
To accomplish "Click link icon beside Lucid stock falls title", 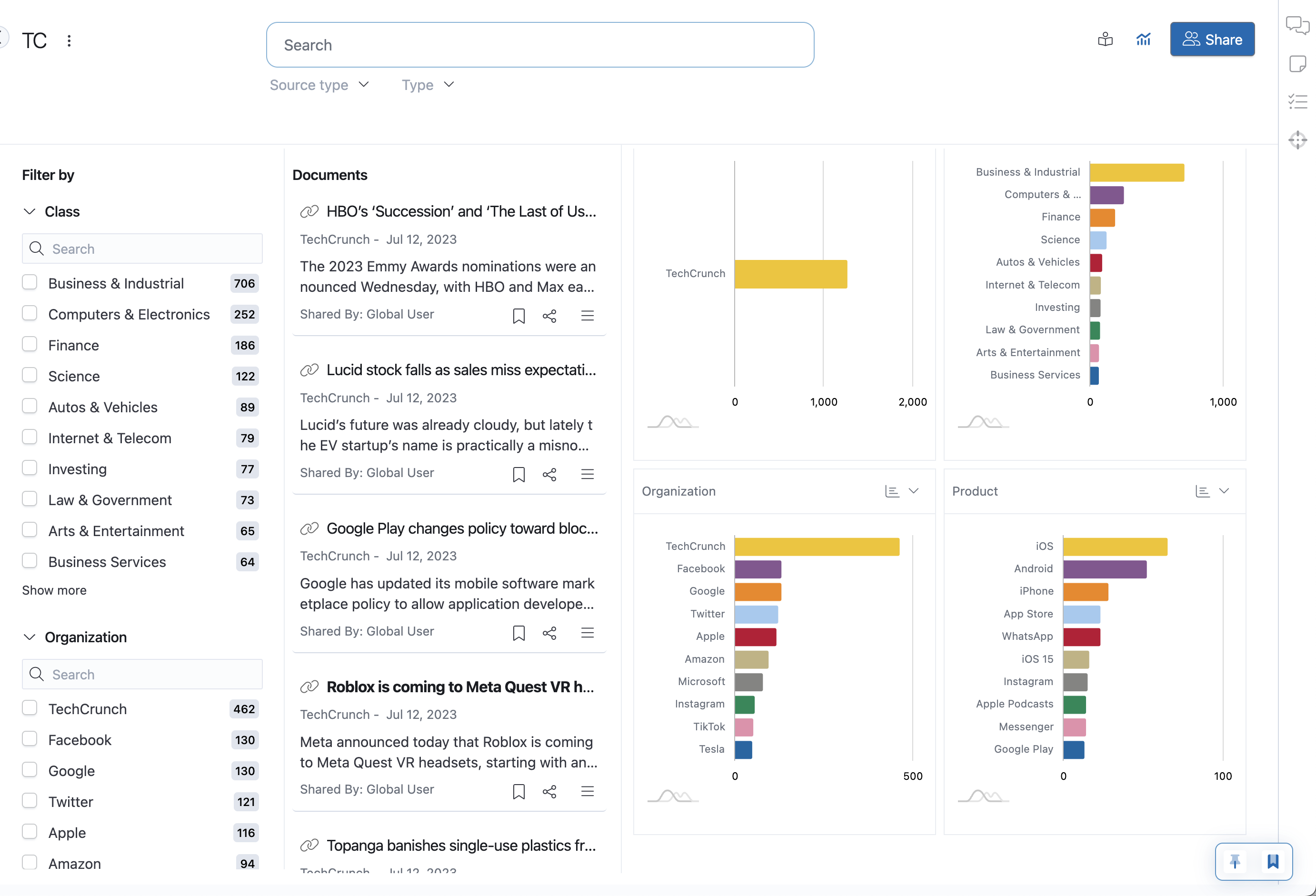I will (309, 370).
